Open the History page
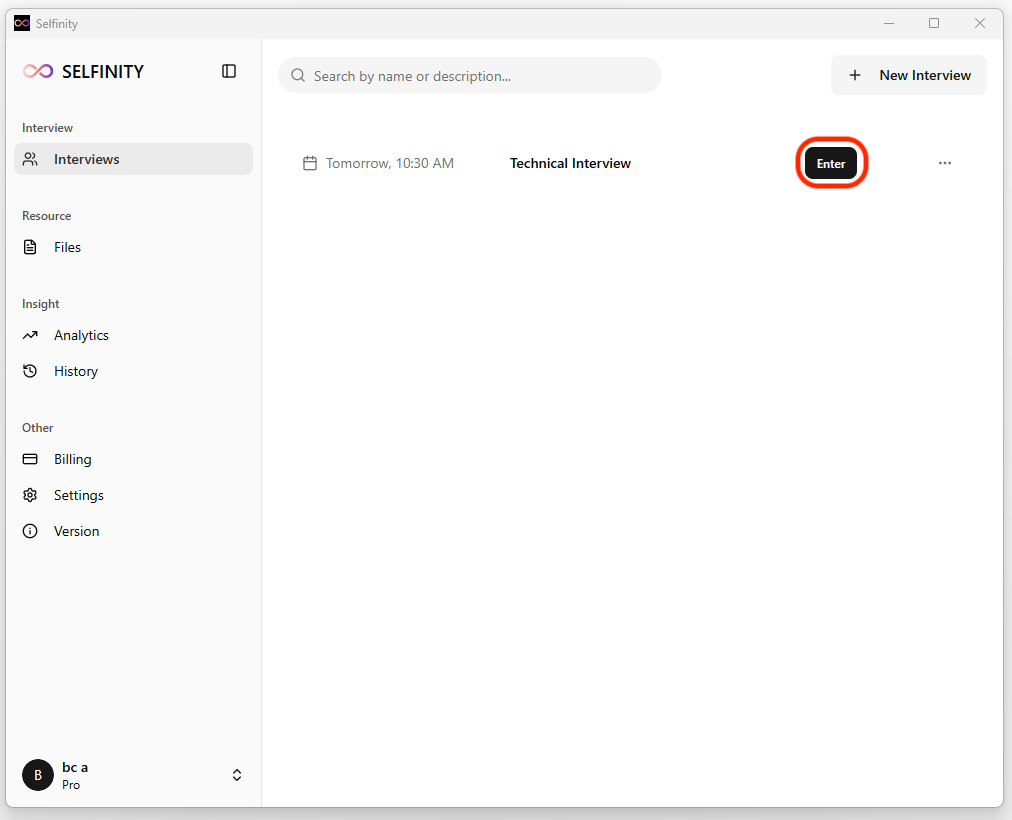Screen dimensions: 1012x820 point(134,372)
